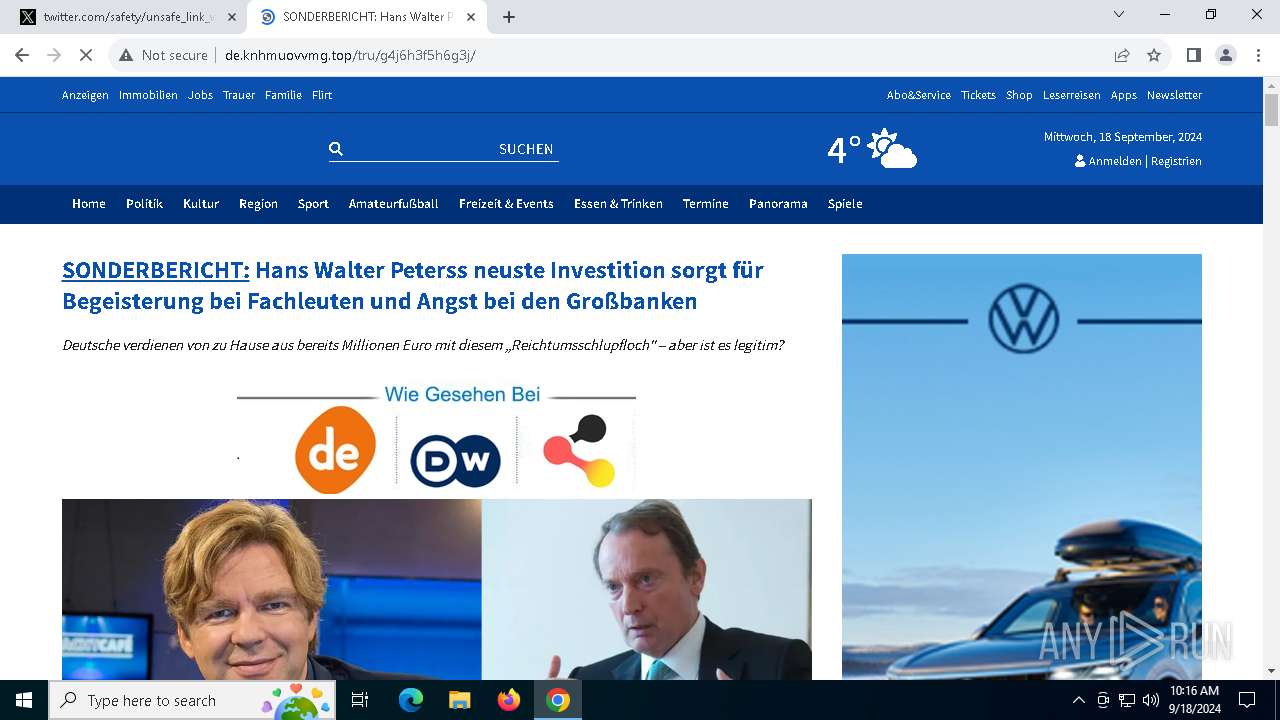Open Region navigation item
The height and width of the screenshot is (720, 1280).
click(258, 204)
